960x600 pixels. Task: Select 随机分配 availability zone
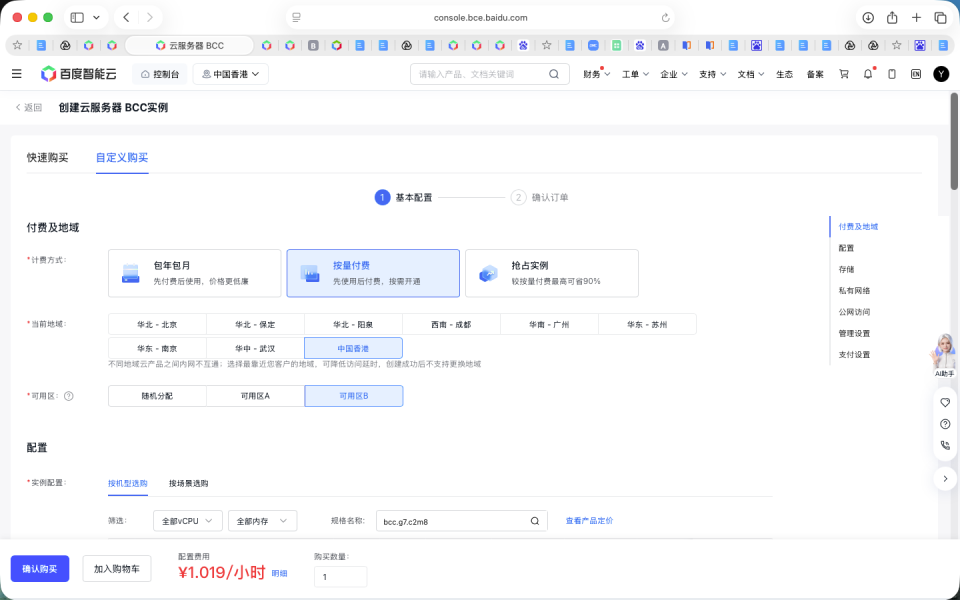pyautogui.click(x=157, y=396)
